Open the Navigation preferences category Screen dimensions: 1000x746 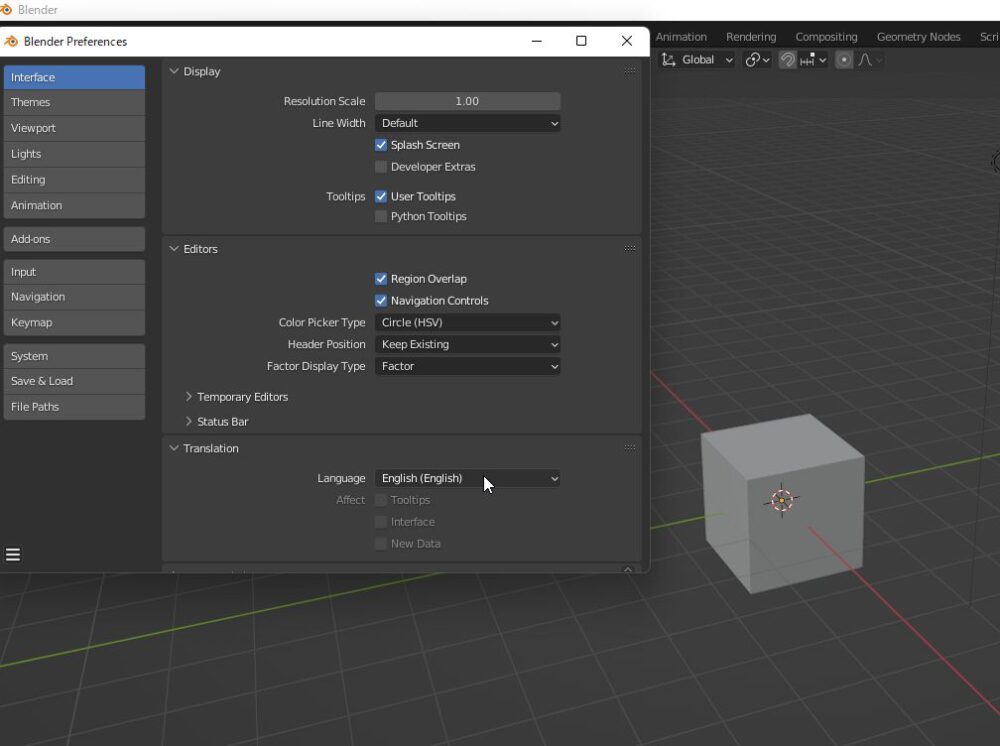click(x=74, y=297)
